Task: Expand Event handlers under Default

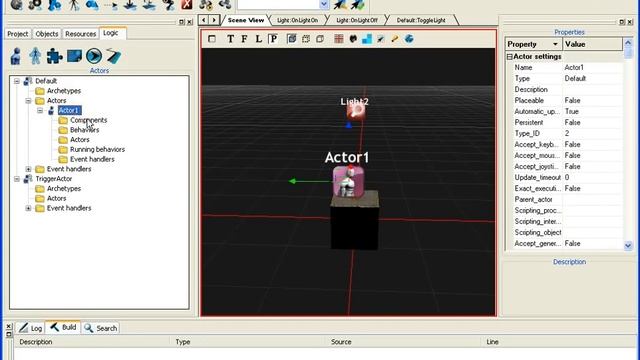Action: [x=28, y=169]
